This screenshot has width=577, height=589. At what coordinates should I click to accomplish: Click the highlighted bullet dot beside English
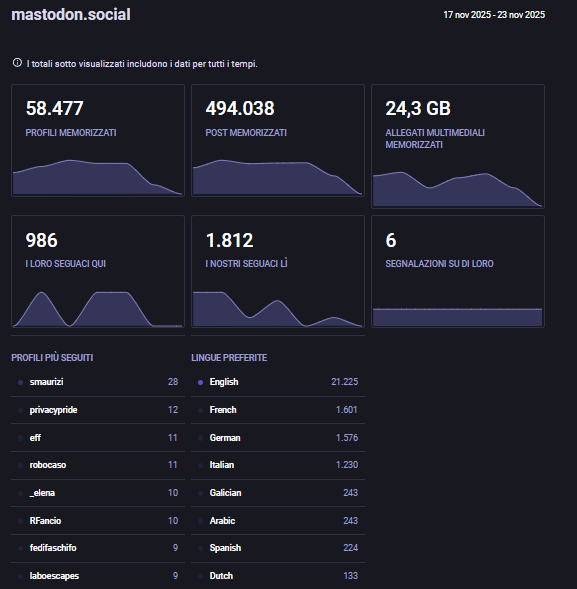[x=201, y=382]
